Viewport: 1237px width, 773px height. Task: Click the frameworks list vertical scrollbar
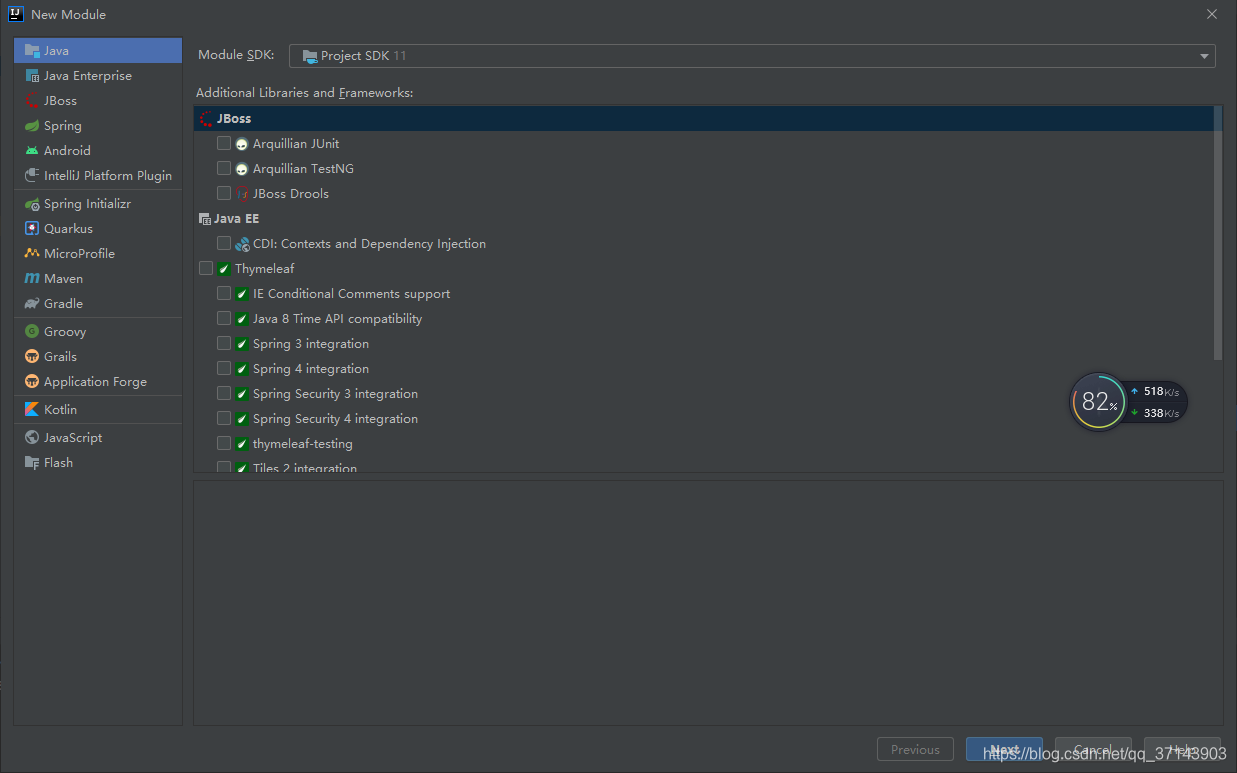pos(1217,233)
